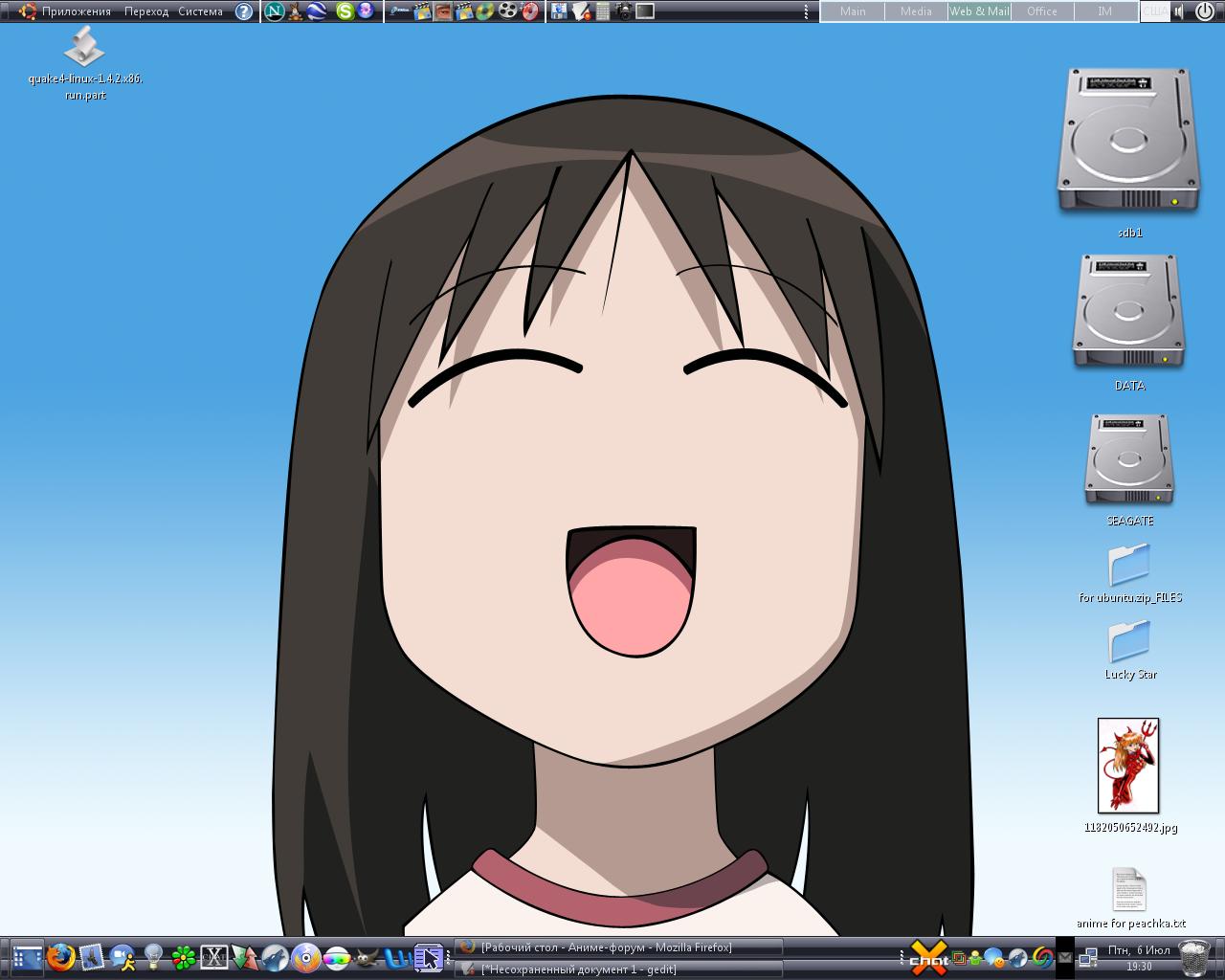Screen dimensions: 1225x980
Task: Open the 1182050652492.jpg image thumbnail
Action: [1128, 766]
